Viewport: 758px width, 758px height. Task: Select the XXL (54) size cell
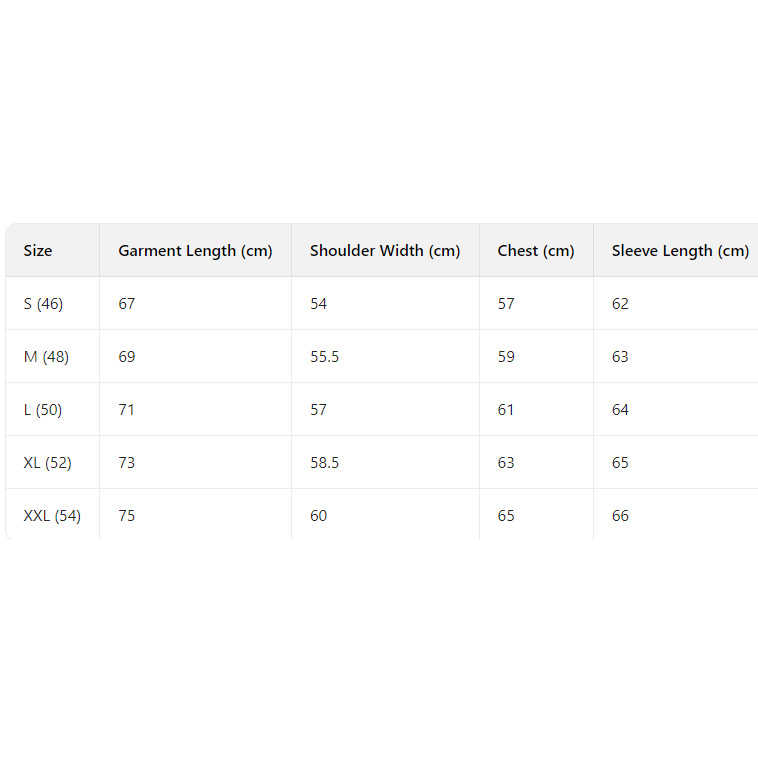(x=52, y=516)
